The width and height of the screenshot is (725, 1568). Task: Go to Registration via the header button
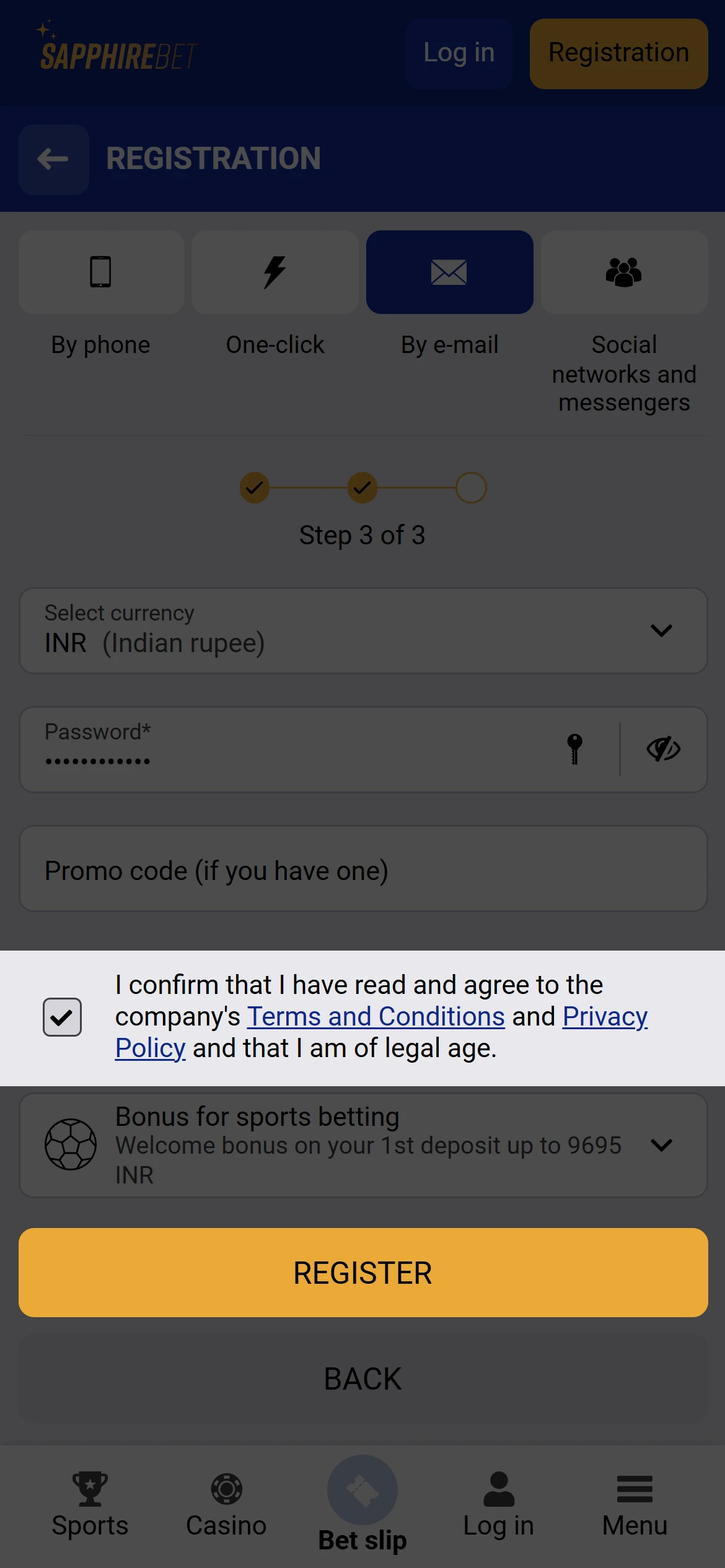pyautogui.click(x=618, y=53)
